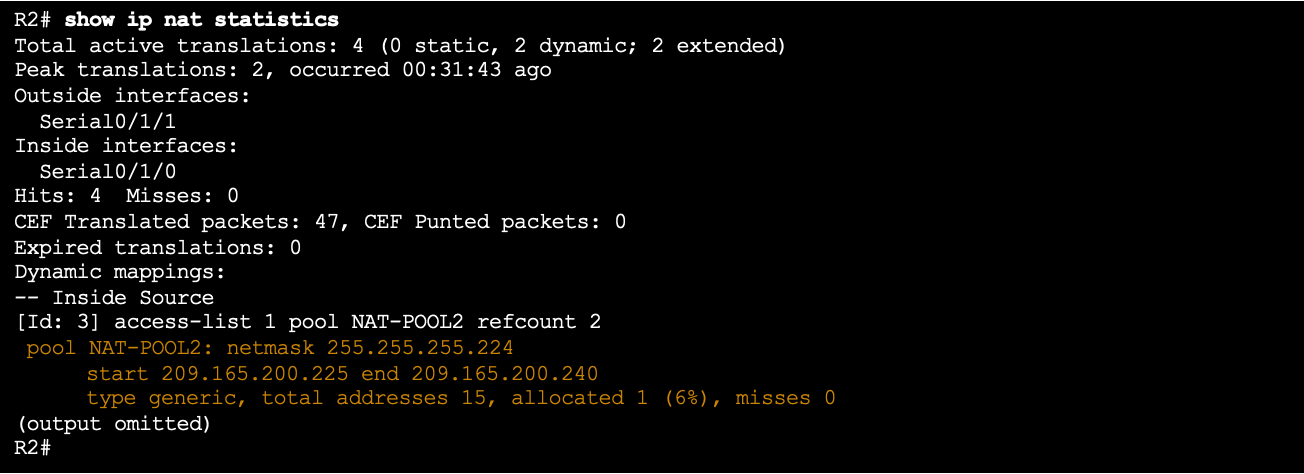Select the 'Total active translations: 4' line
This screenshot has height=474, width=1304.
pyautogui.click(x=400, y=46)
